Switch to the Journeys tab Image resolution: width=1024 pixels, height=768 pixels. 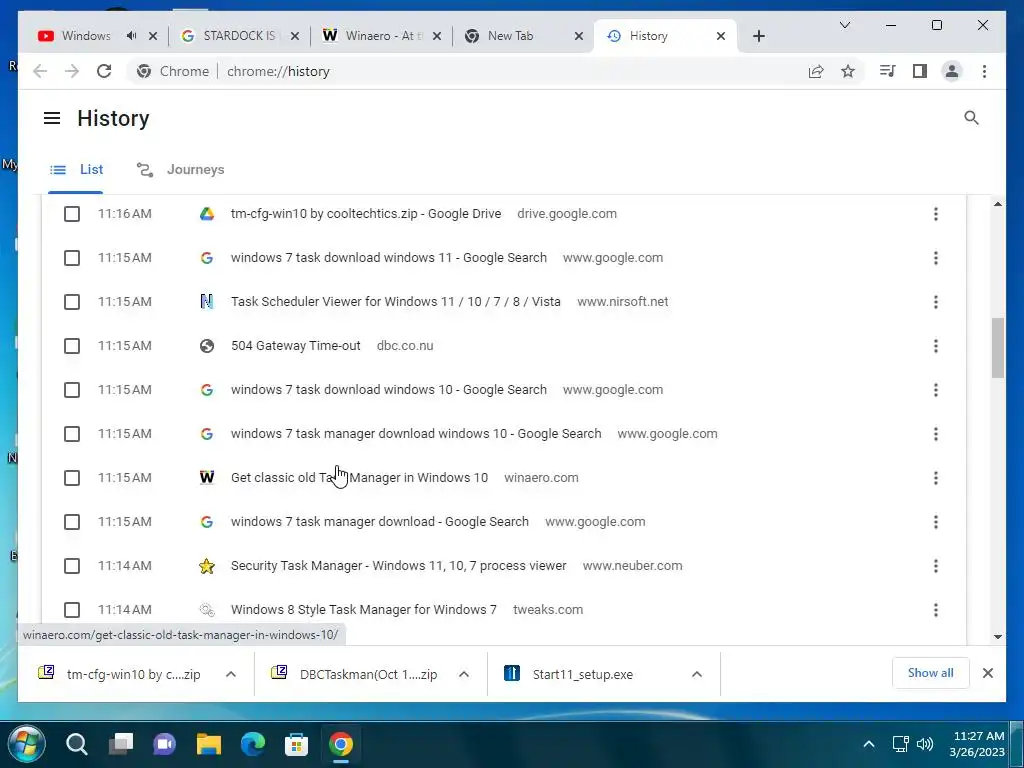181,170
